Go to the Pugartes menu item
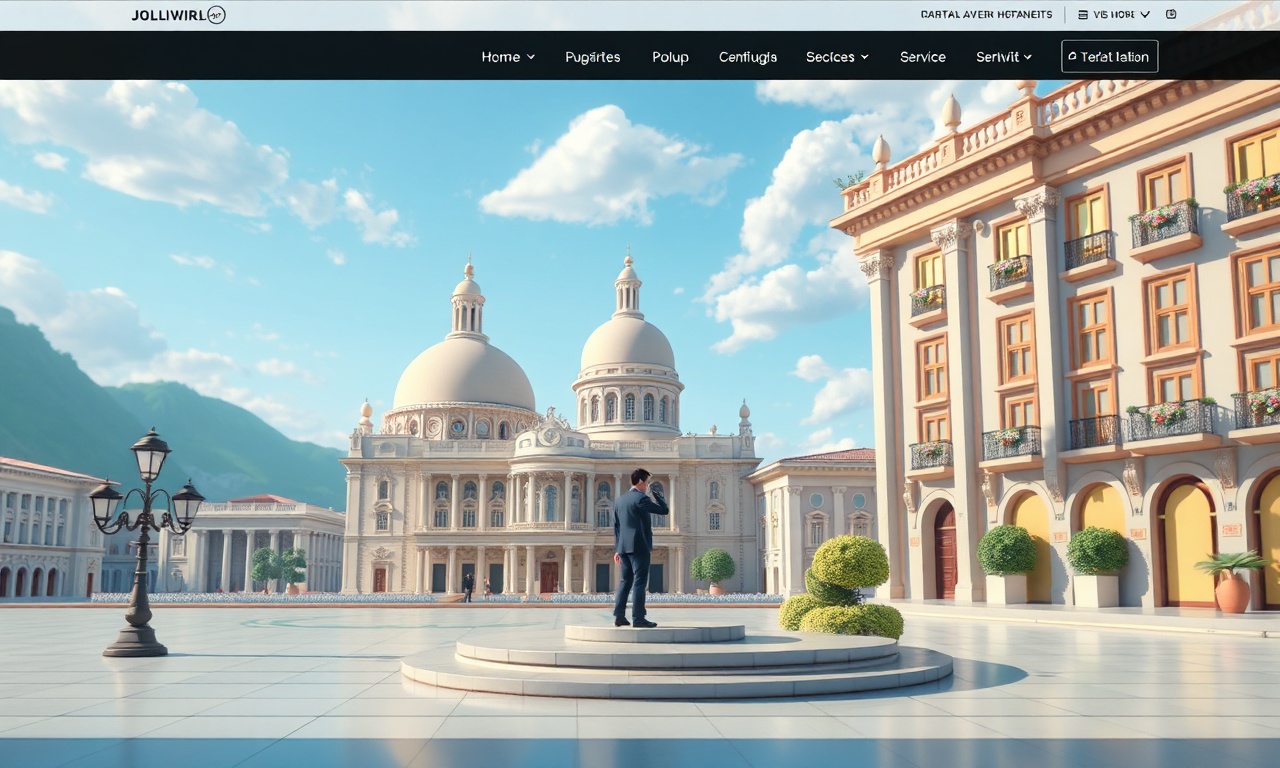This screenshot has height=768, width=1280. point(593,57)
